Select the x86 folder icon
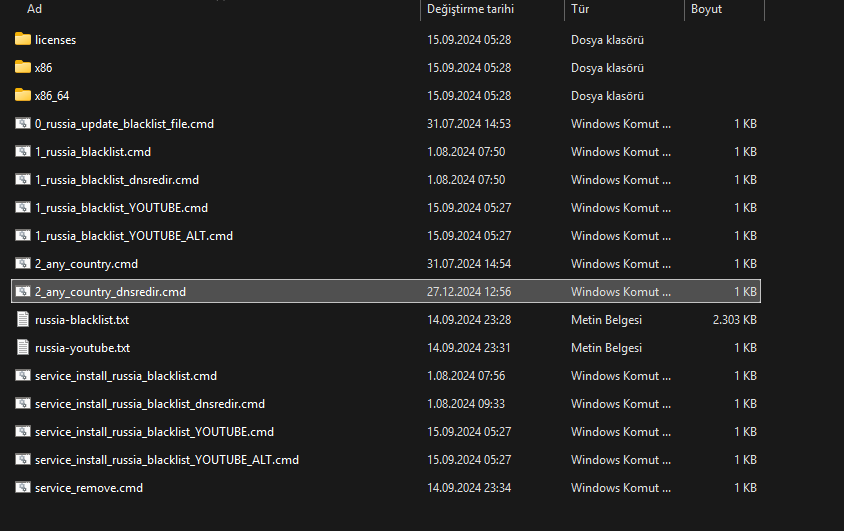844x531 pixels. 23,68
